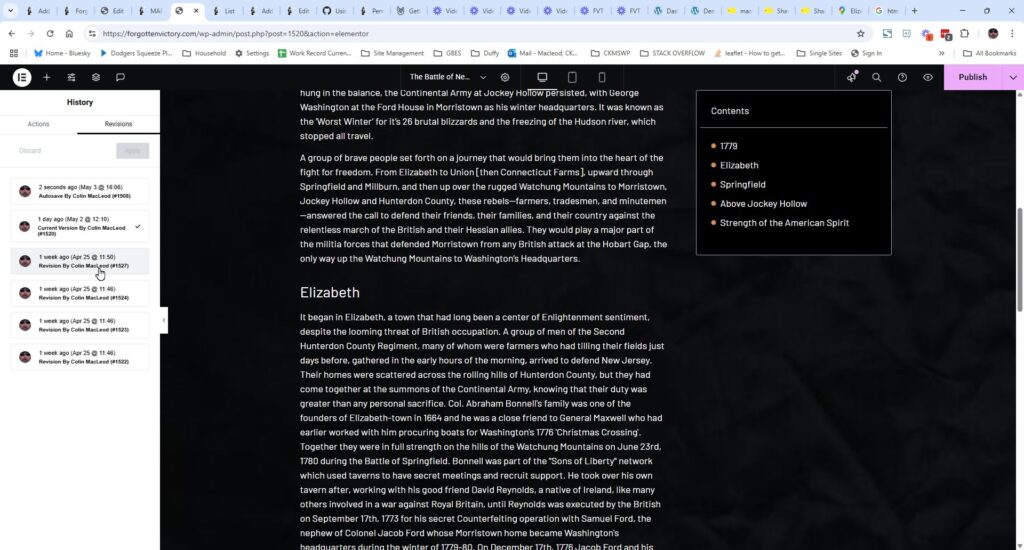Open What's New megaphone icon
Image resolution: width=1024 pixels, height=550 pixels.
852,77
